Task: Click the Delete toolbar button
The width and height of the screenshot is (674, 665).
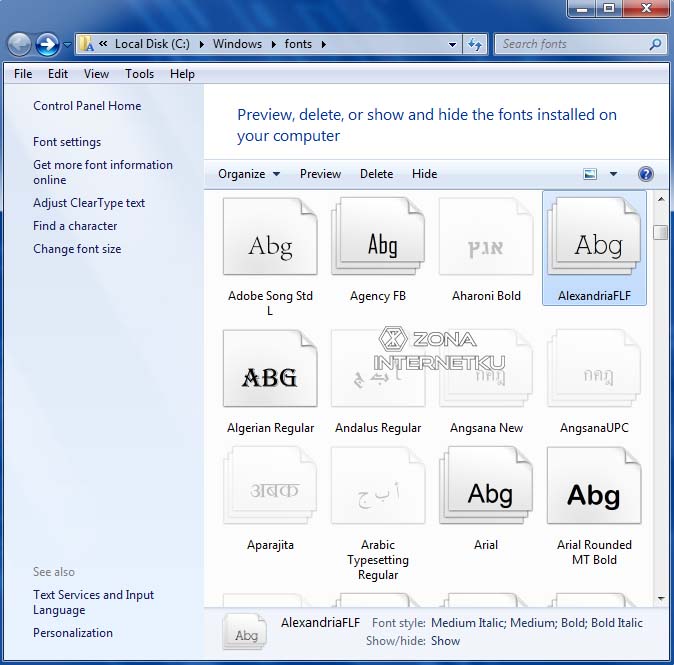Action: tap(377, 174)
